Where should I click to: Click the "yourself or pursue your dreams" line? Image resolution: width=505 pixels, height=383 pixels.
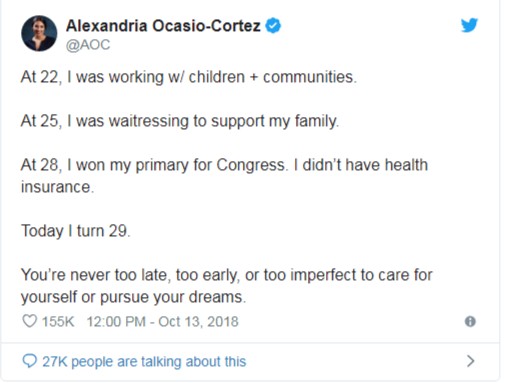[133, 297]
